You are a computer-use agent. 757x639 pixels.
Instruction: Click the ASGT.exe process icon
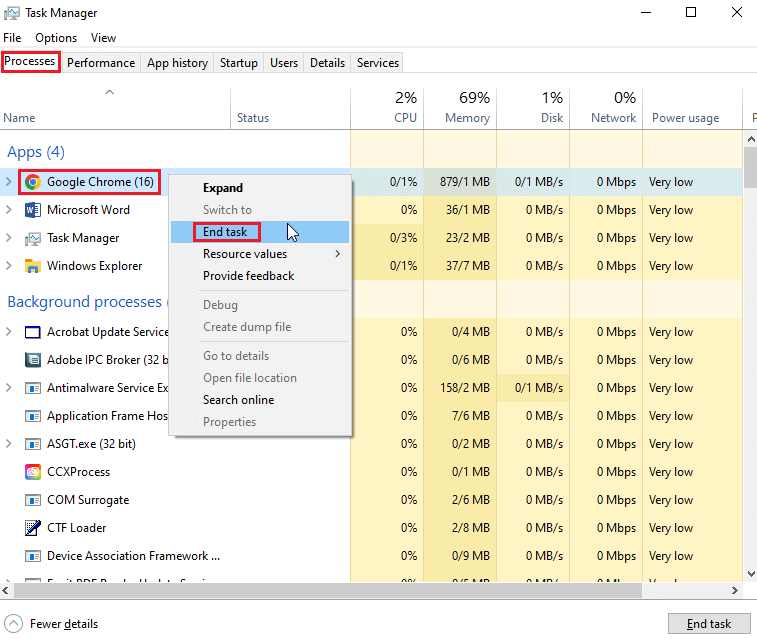click(33, 444)
